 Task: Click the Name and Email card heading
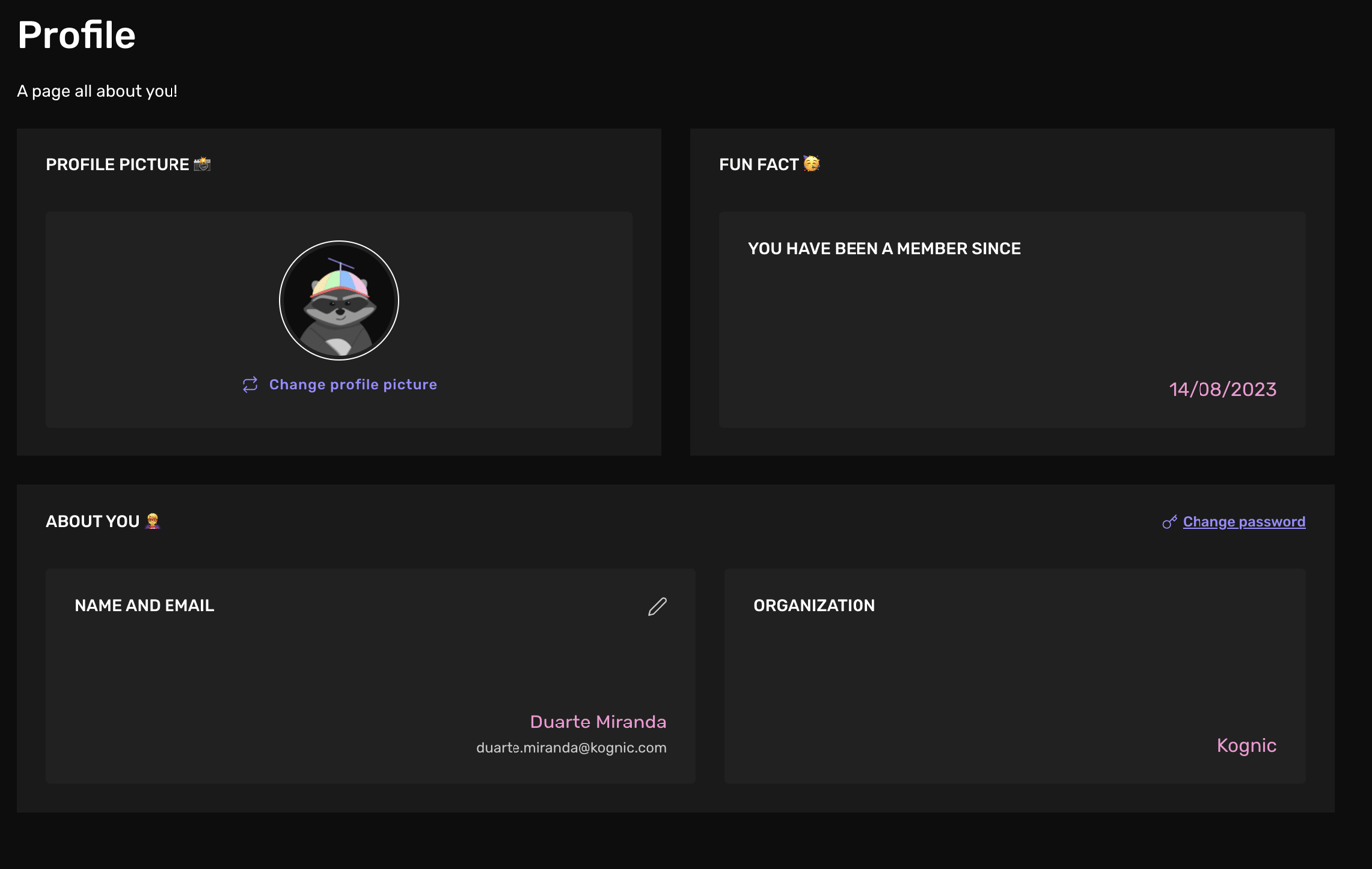tap(145, 606)
